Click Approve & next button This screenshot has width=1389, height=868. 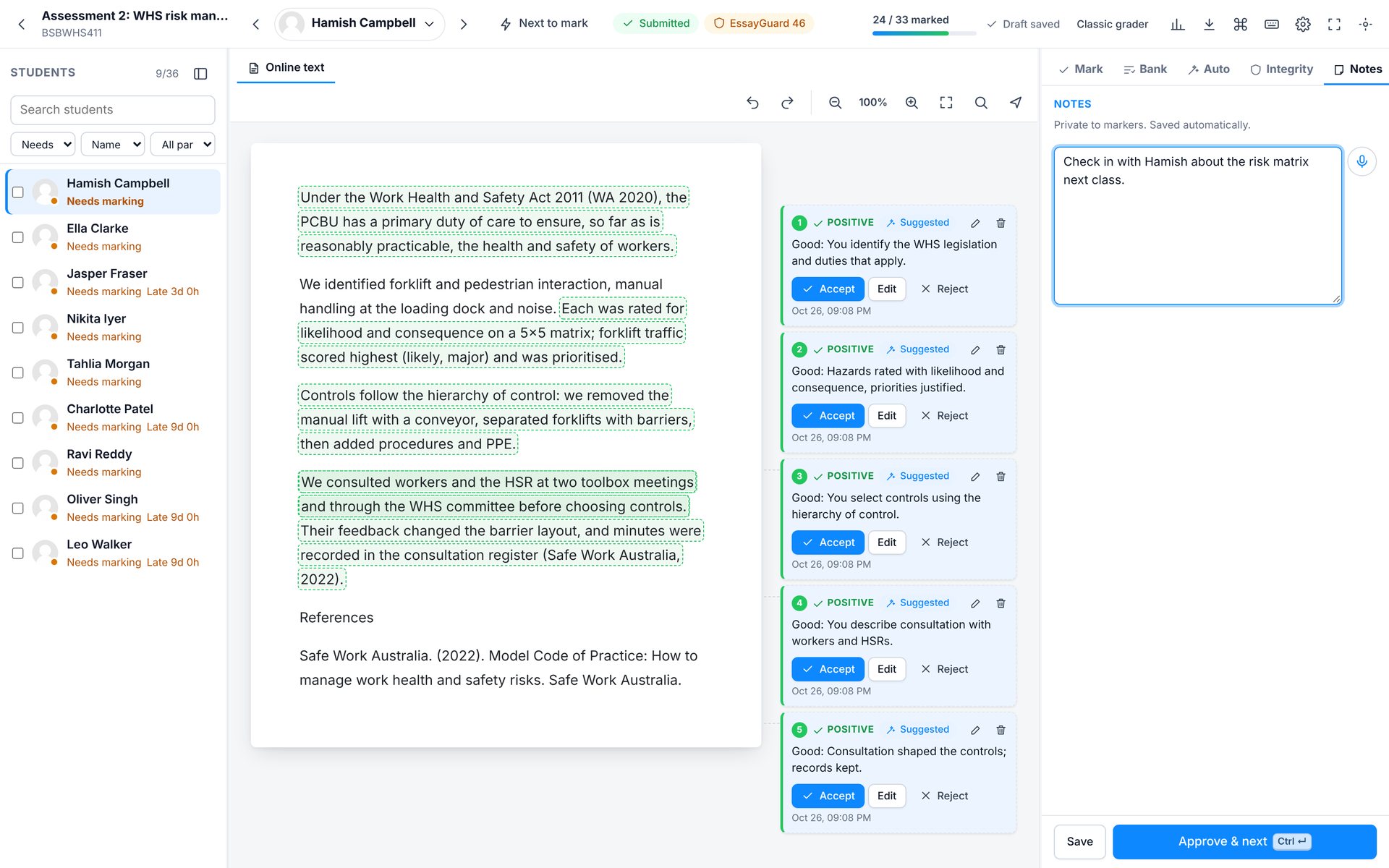[x=1244, y=841]
